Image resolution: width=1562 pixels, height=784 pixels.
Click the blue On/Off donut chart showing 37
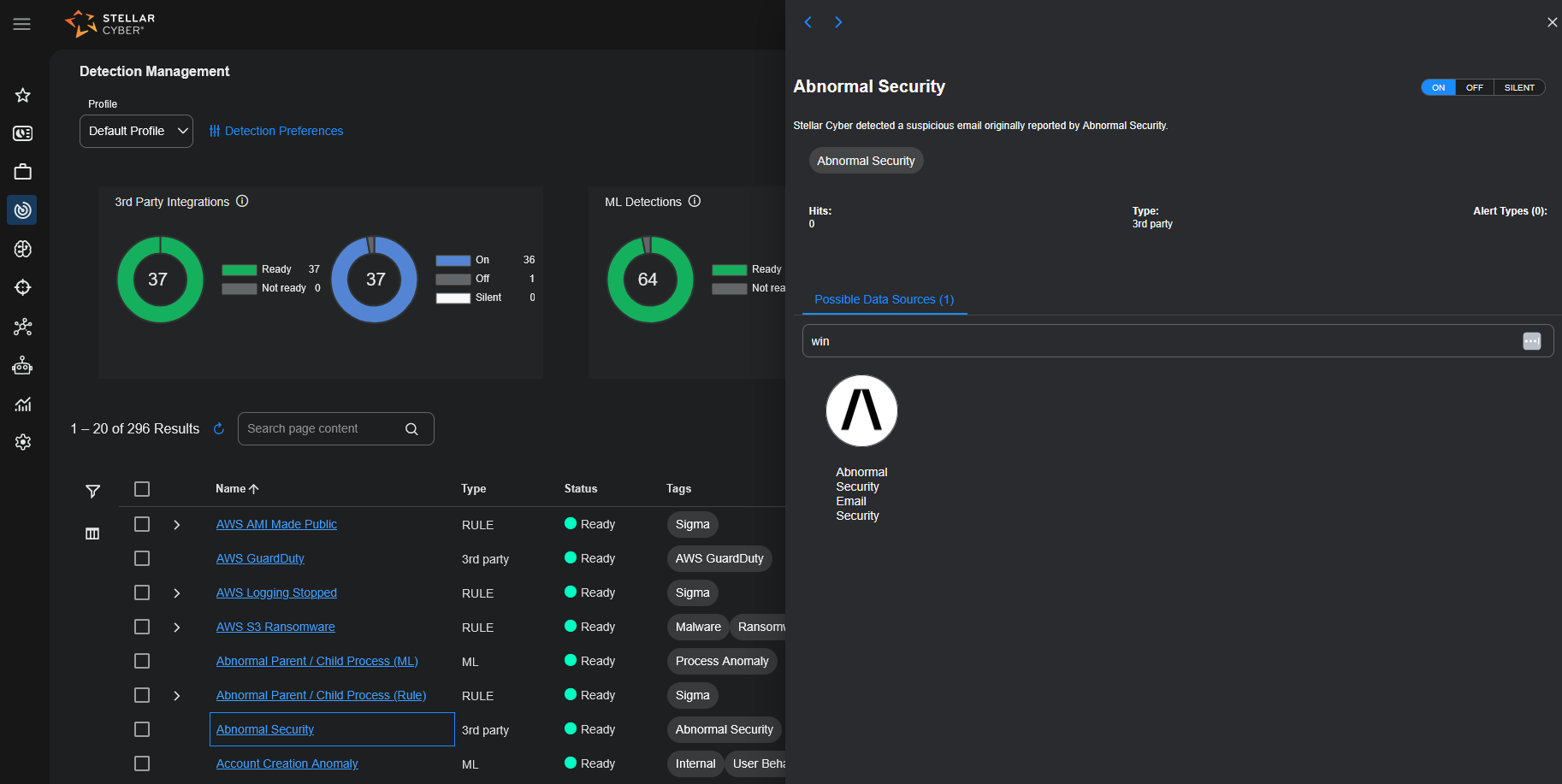[x=375, y=279]
